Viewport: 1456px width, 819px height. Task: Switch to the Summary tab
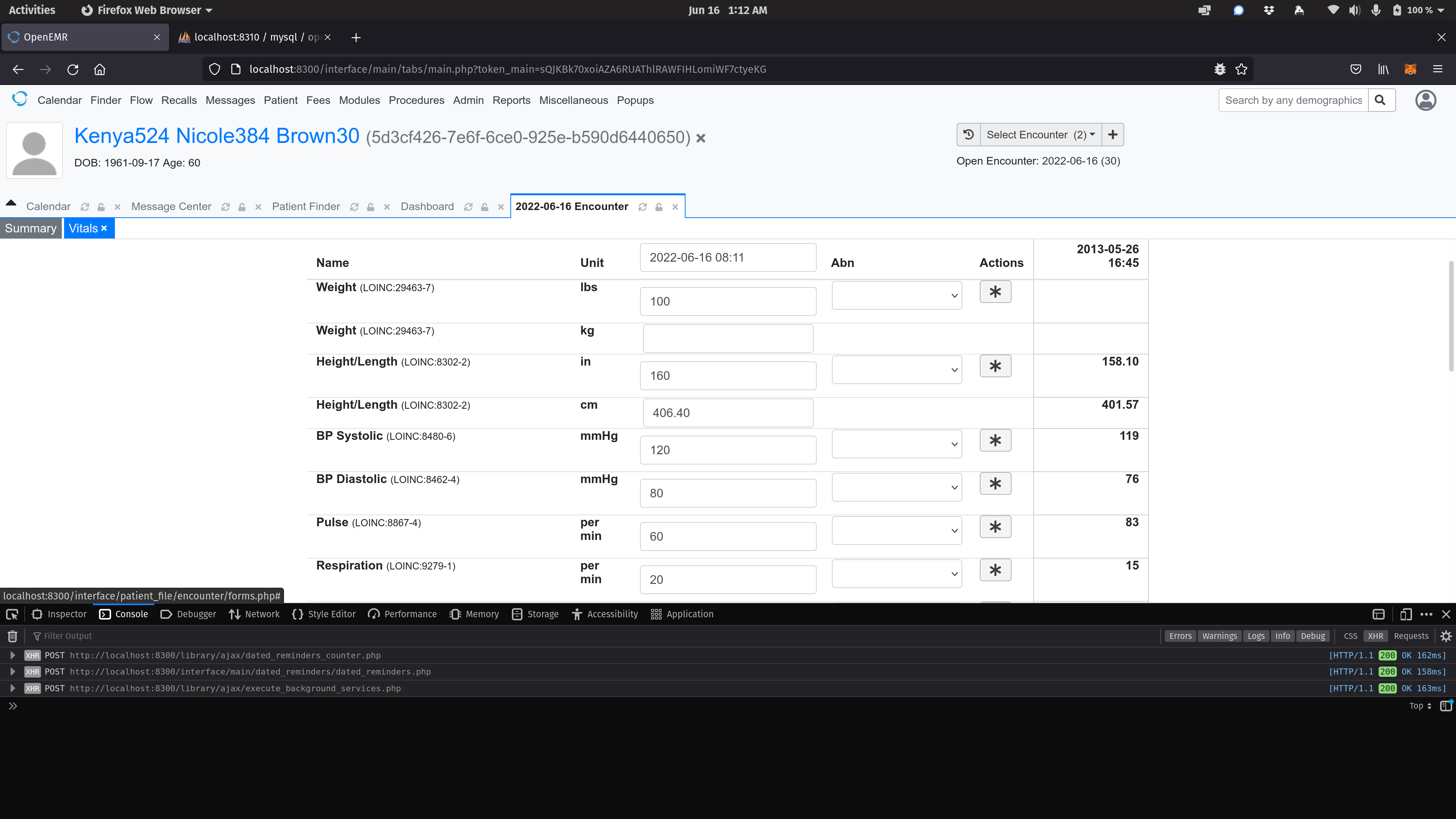click(30, 228)
